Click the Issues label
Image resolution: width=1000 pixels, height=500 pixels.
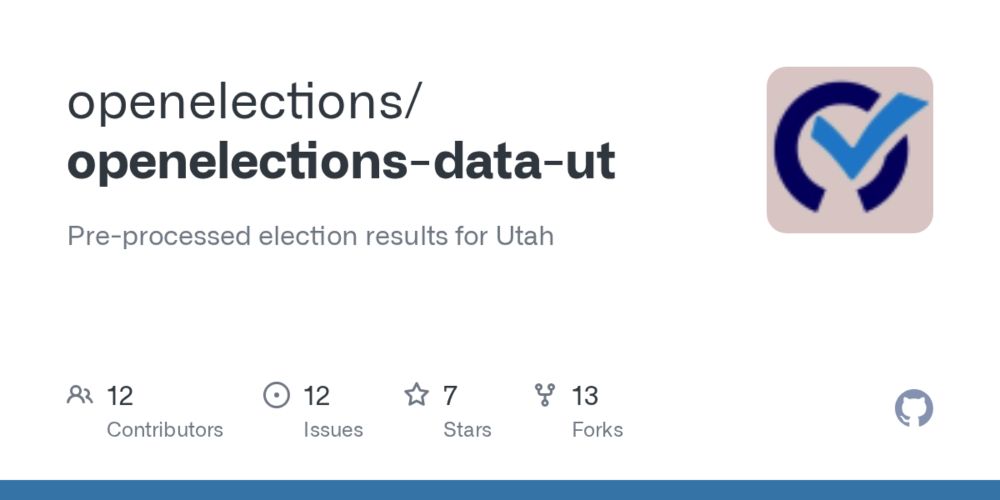(333, 430)
